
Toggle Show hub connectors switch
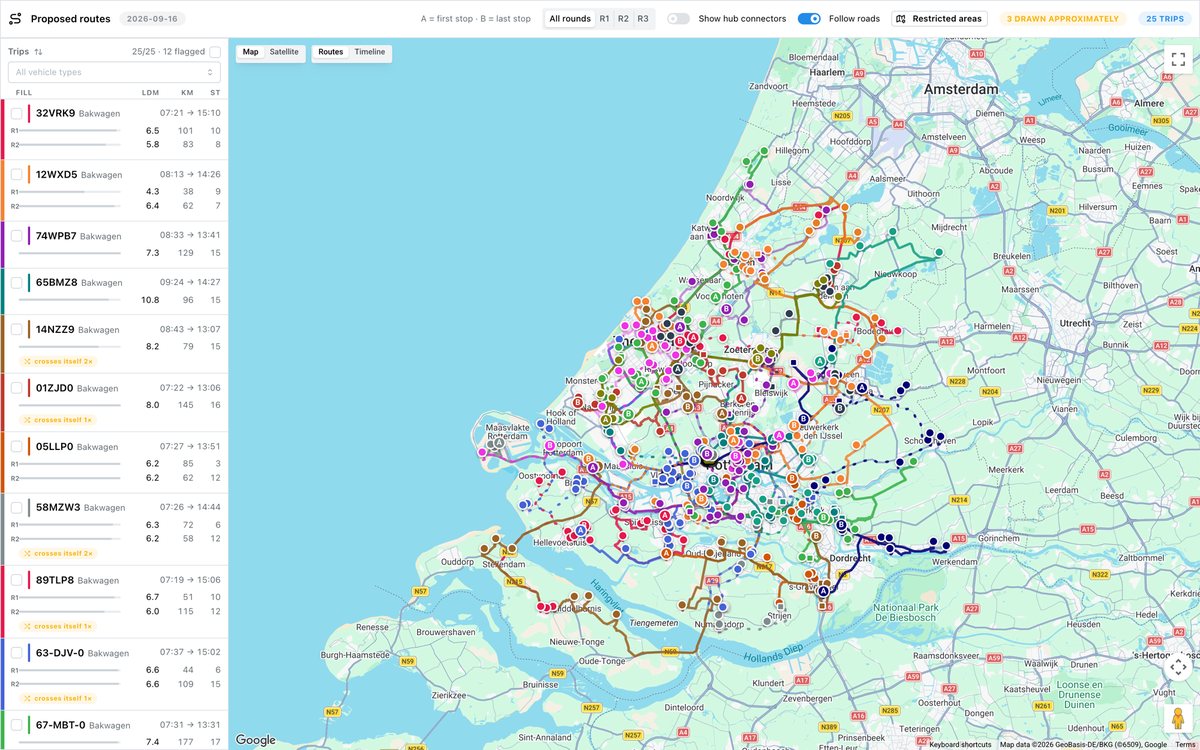point(678,19)
